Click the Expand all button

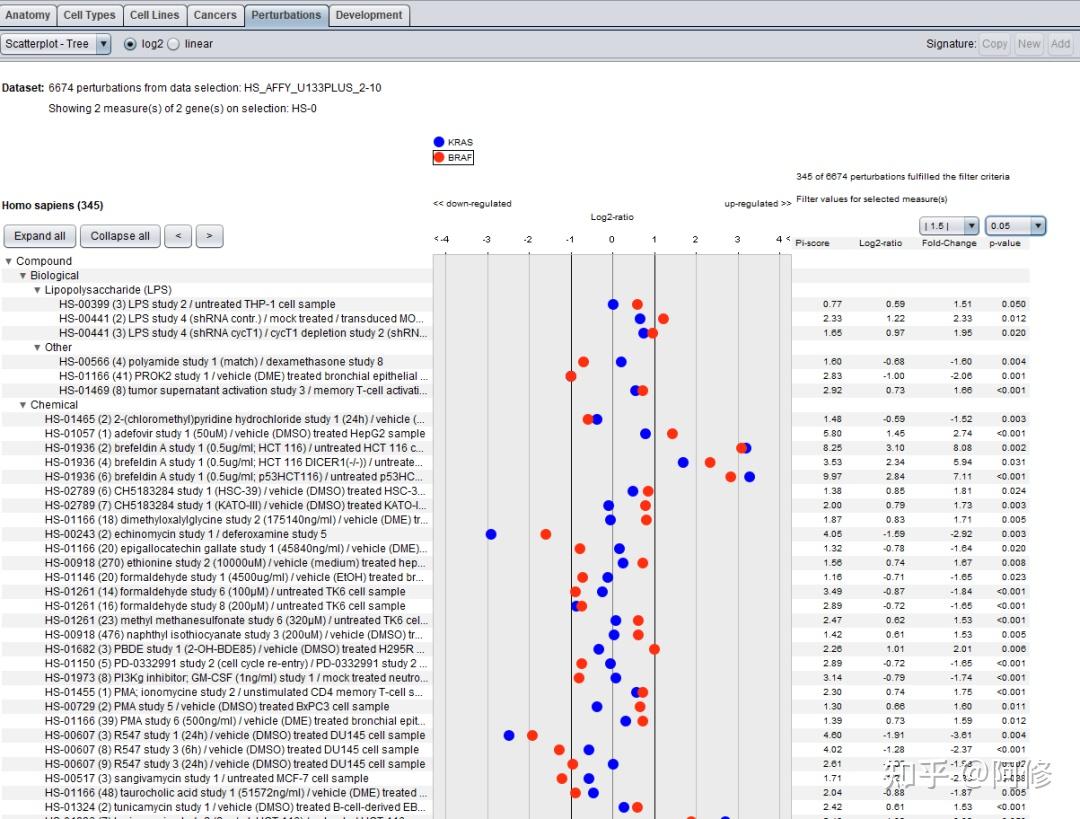[40, 236]
